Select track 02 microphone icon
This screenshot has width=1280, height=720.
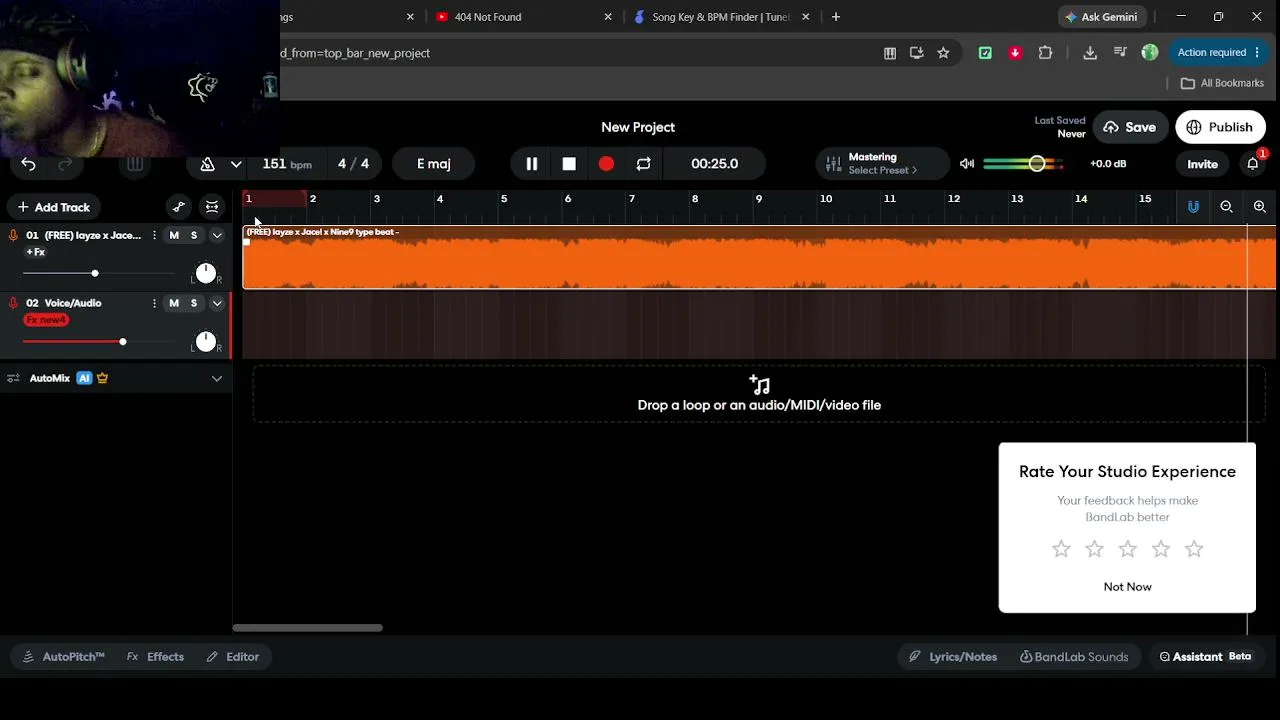pos(13,303)
